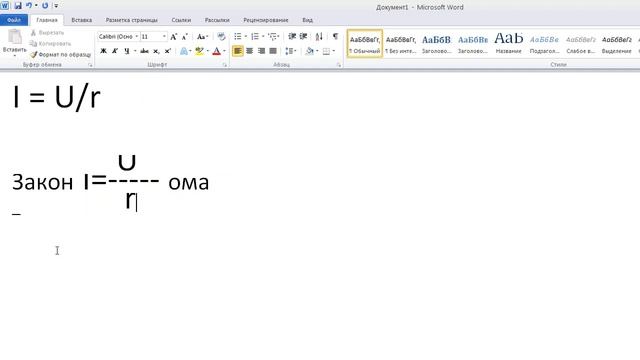
Task: Decrease font size with the small A icon
Action: coord(184,37)
